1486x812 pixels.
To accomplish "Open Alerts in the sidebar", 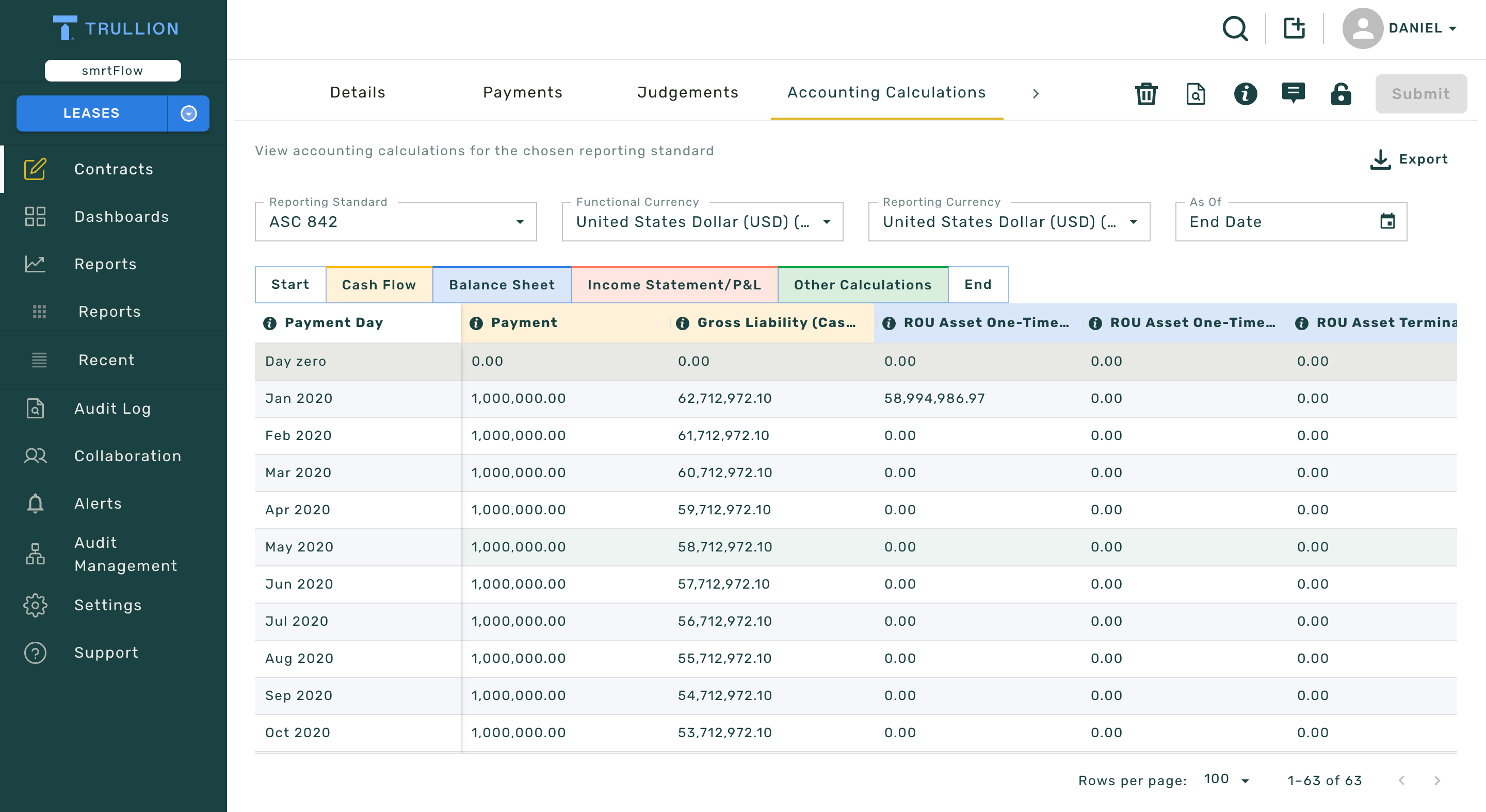I will (98, 503).
